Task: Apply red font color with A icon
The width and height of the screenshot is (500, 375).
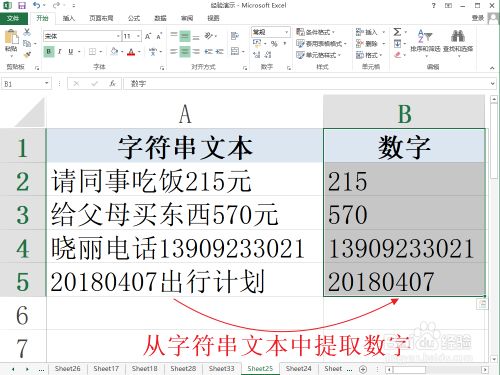Action: click(131, 52)
